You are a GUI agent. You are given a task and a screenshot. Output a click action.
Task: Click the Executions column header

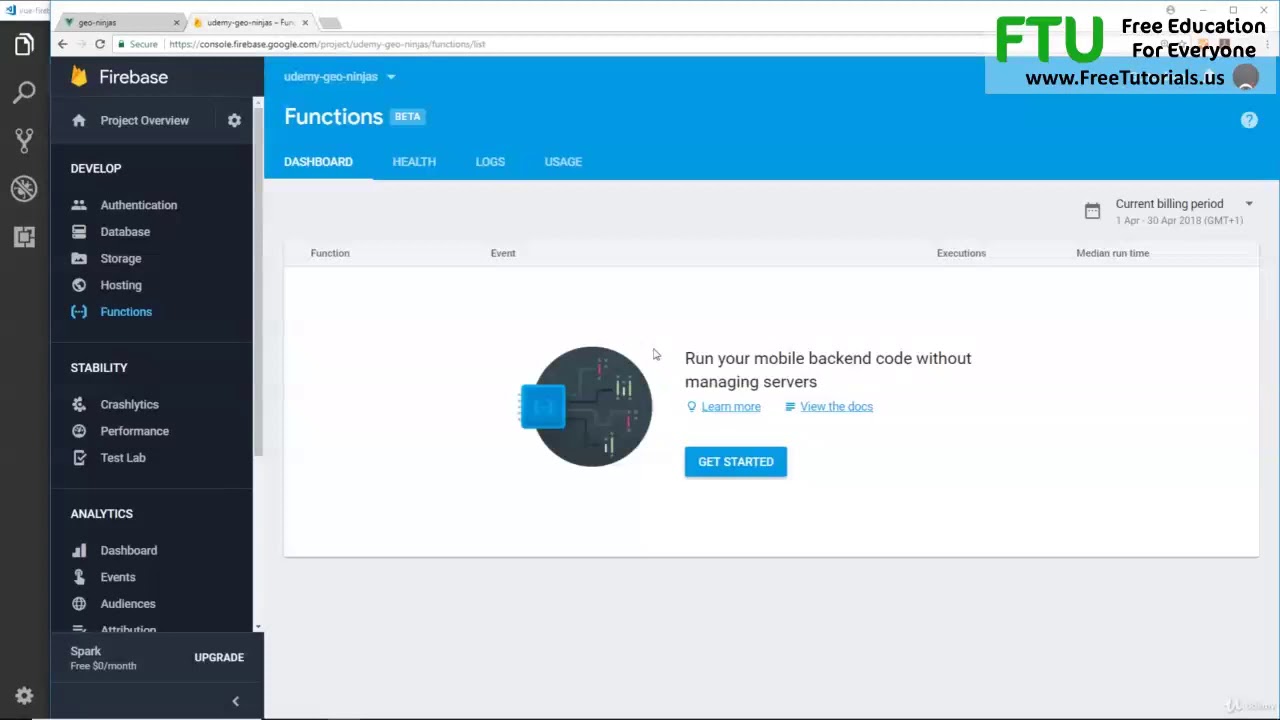(x=961, y=253)
